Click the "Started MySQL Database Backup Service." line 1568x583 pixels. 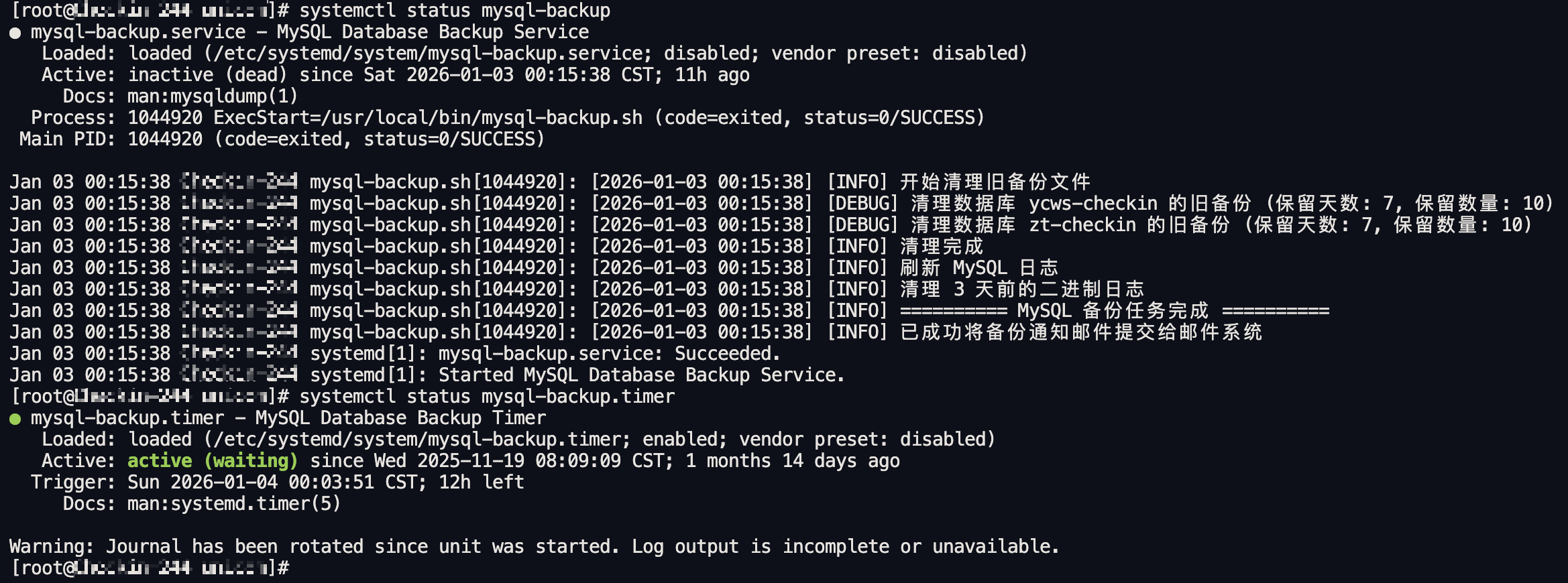[641, 375]
